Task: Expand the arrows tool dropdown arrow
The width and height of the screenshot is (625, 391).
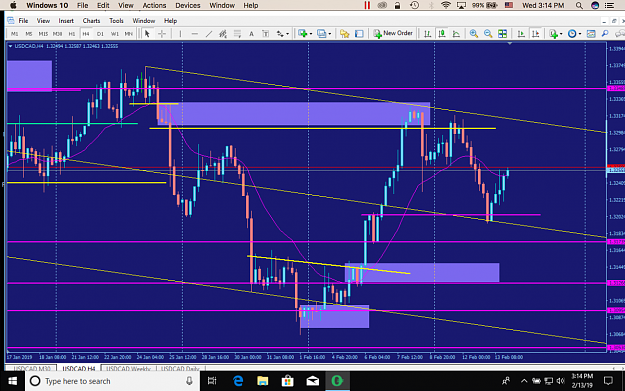Action: (287, 34)
